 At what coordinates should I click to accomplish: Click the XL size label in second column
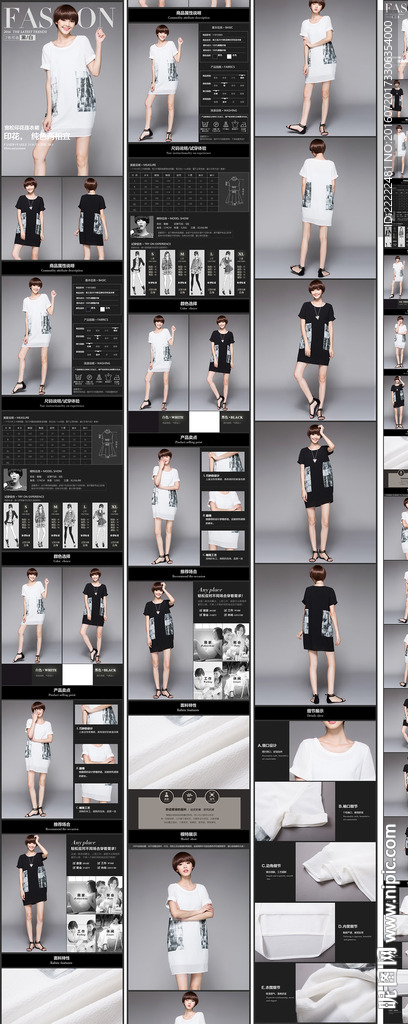pyautogui.click(x=240, y=253)
